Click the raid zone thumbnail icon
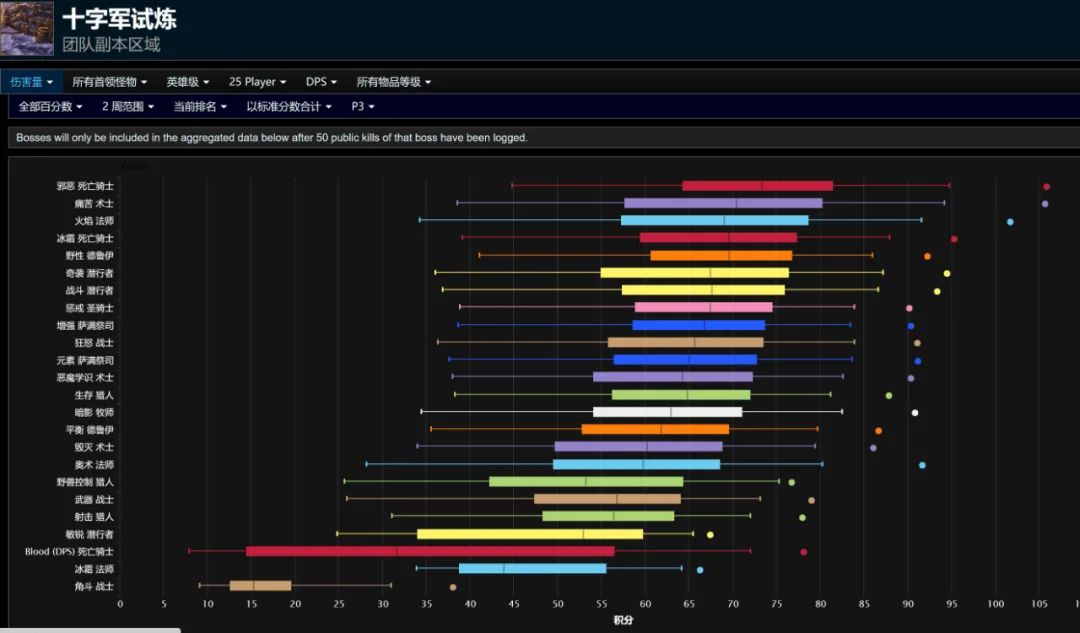 tap(27, 28)
